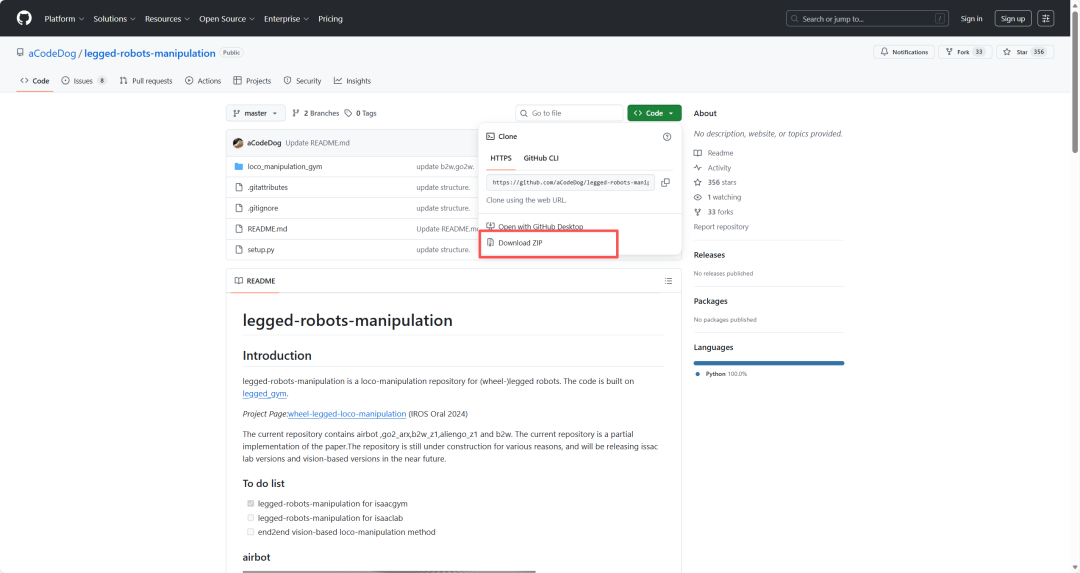Select the GitHub CLI clone tab

(541, 158)
